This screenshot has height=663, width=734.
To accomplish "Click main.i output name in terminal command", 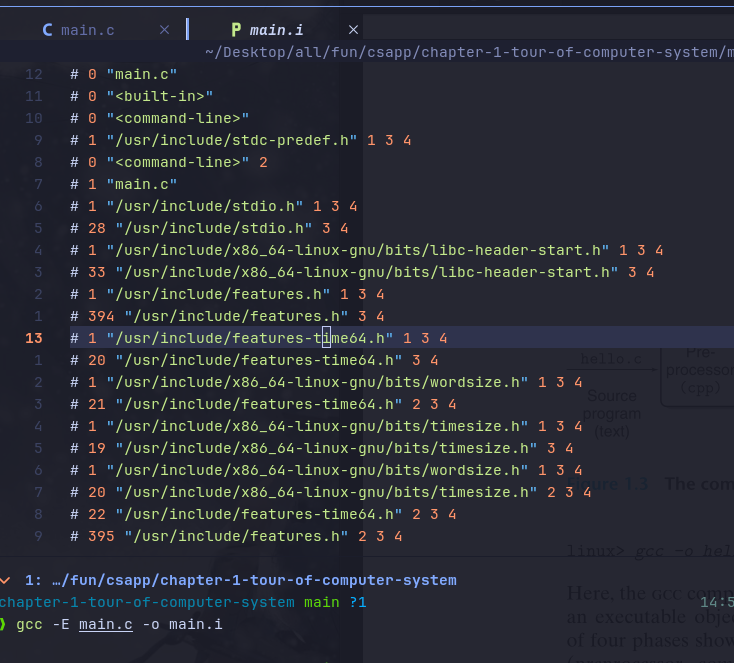I will pos(196,625).
